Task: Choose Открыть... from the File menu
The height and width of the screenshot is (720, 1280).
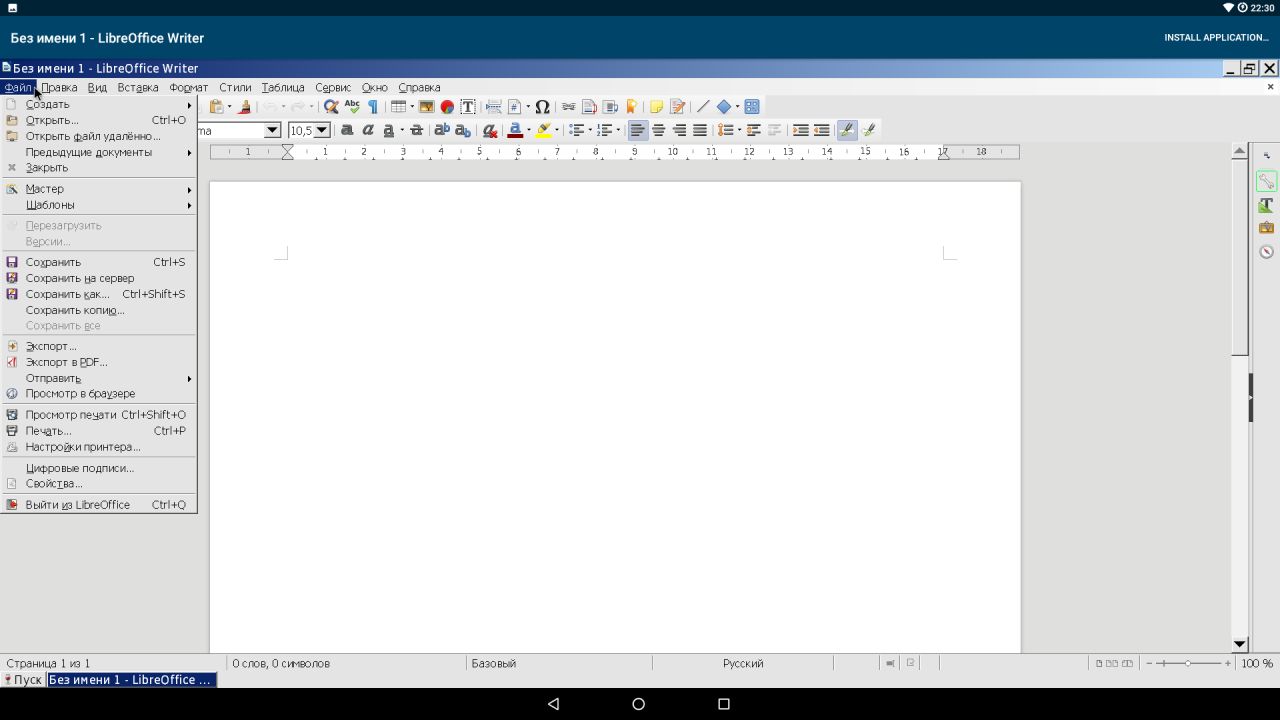Action: pyautogui.click(x=98, y=121)
